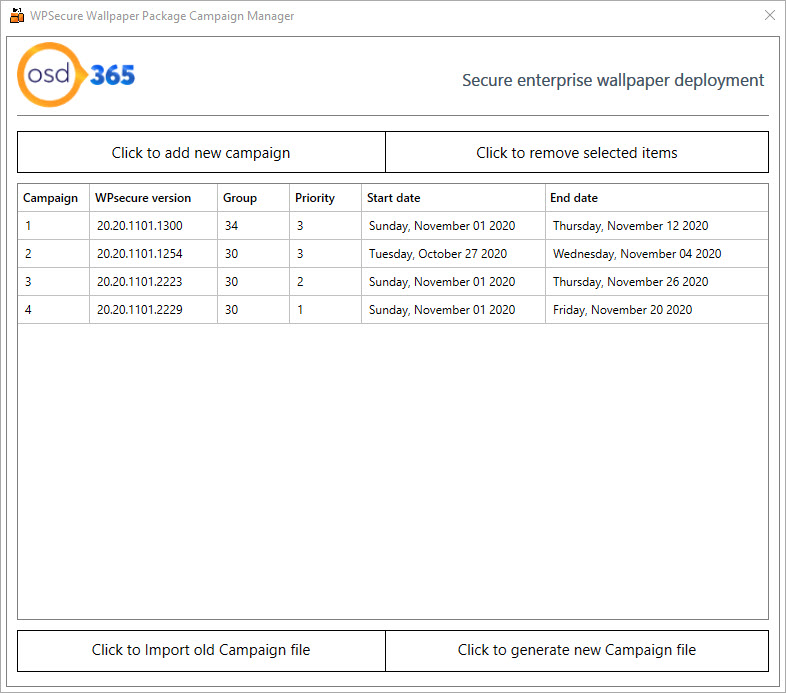Click group value 34 in first row
This screenshot has height=693, width=786.
(x=231, y=226)
